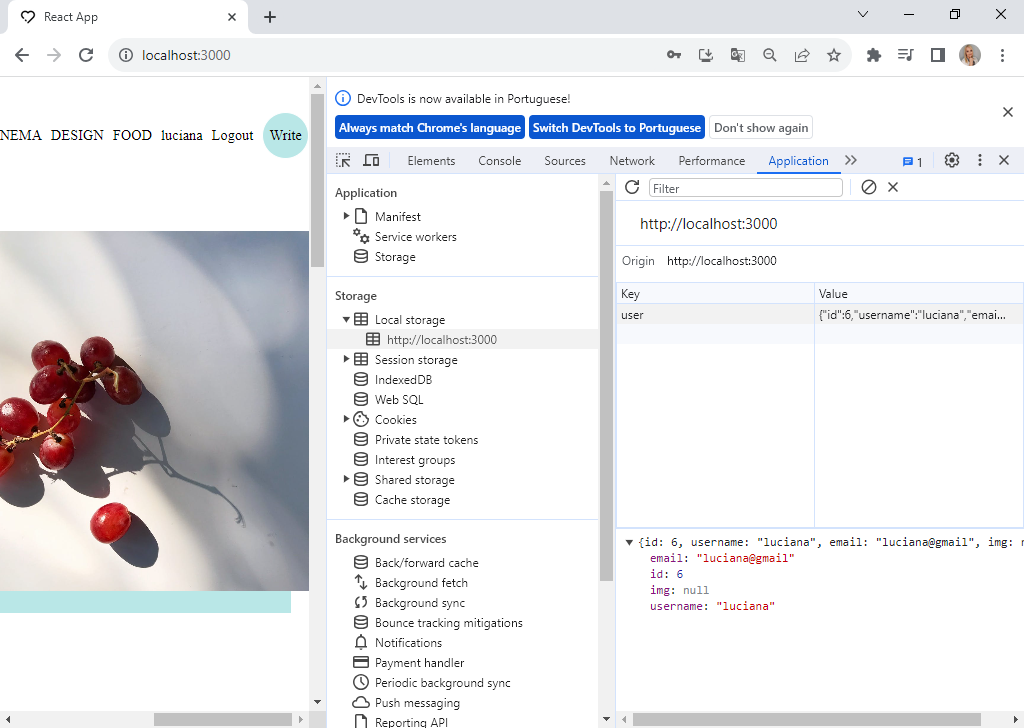Open Payment handler item
The image size is (1024, 728).
[419, 663]
